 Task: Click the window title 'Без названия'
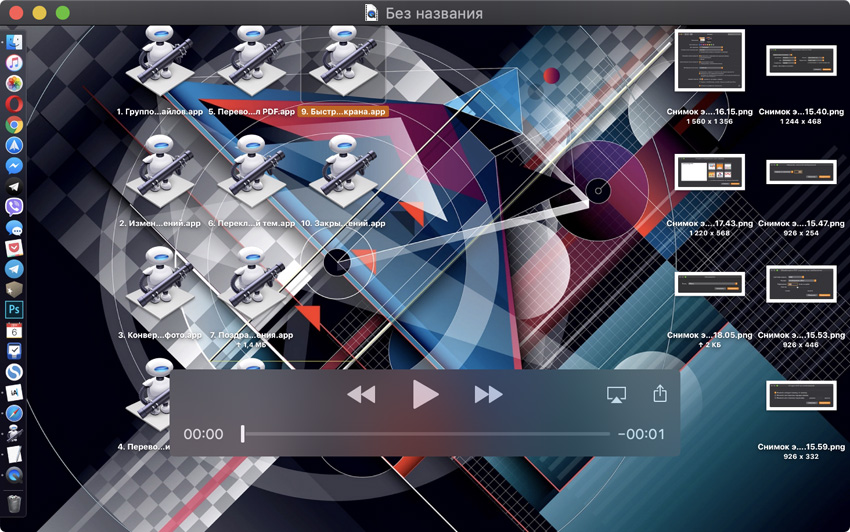[434, 13]
